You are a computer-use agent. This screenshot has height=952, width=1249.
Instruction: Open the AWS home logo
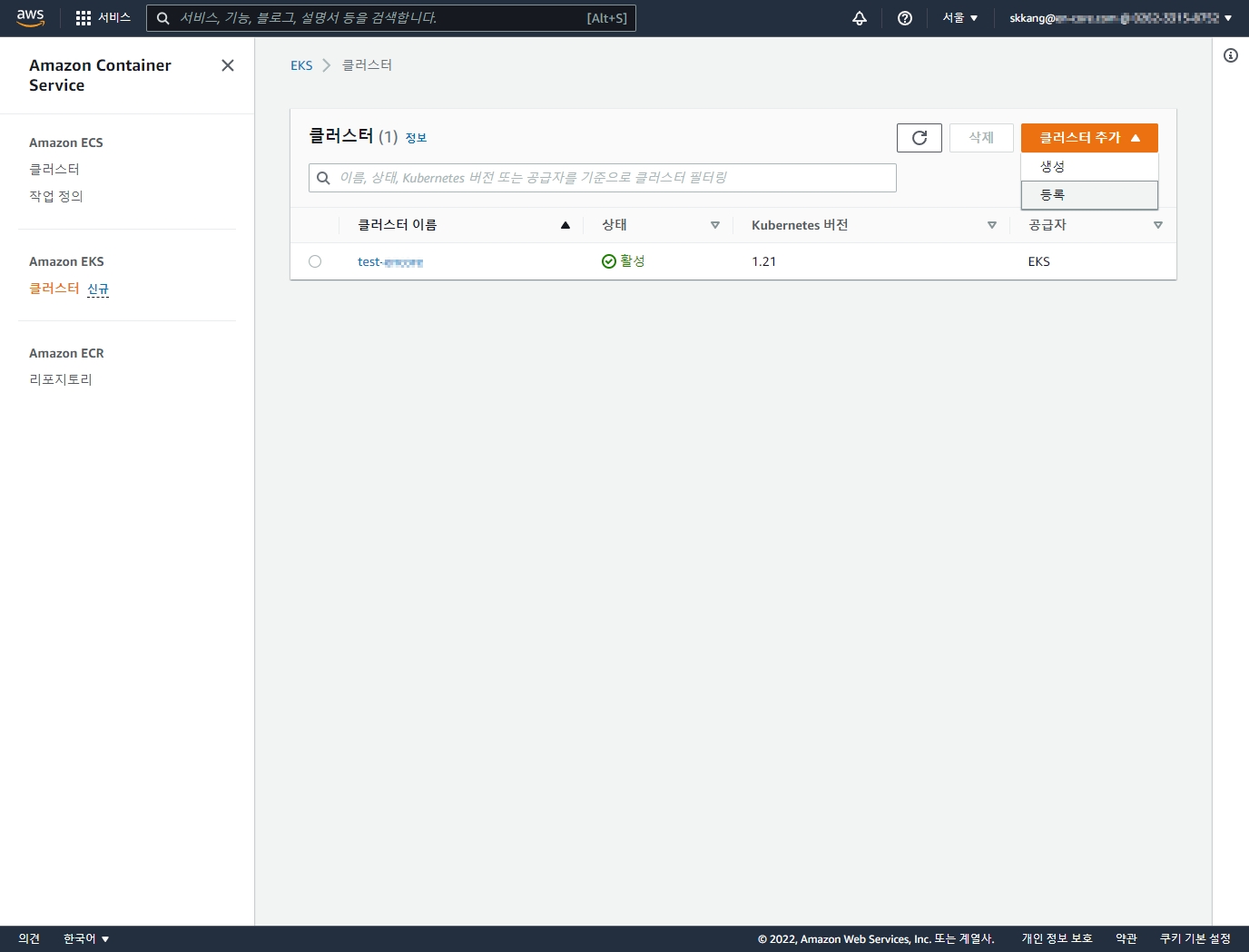30,18
